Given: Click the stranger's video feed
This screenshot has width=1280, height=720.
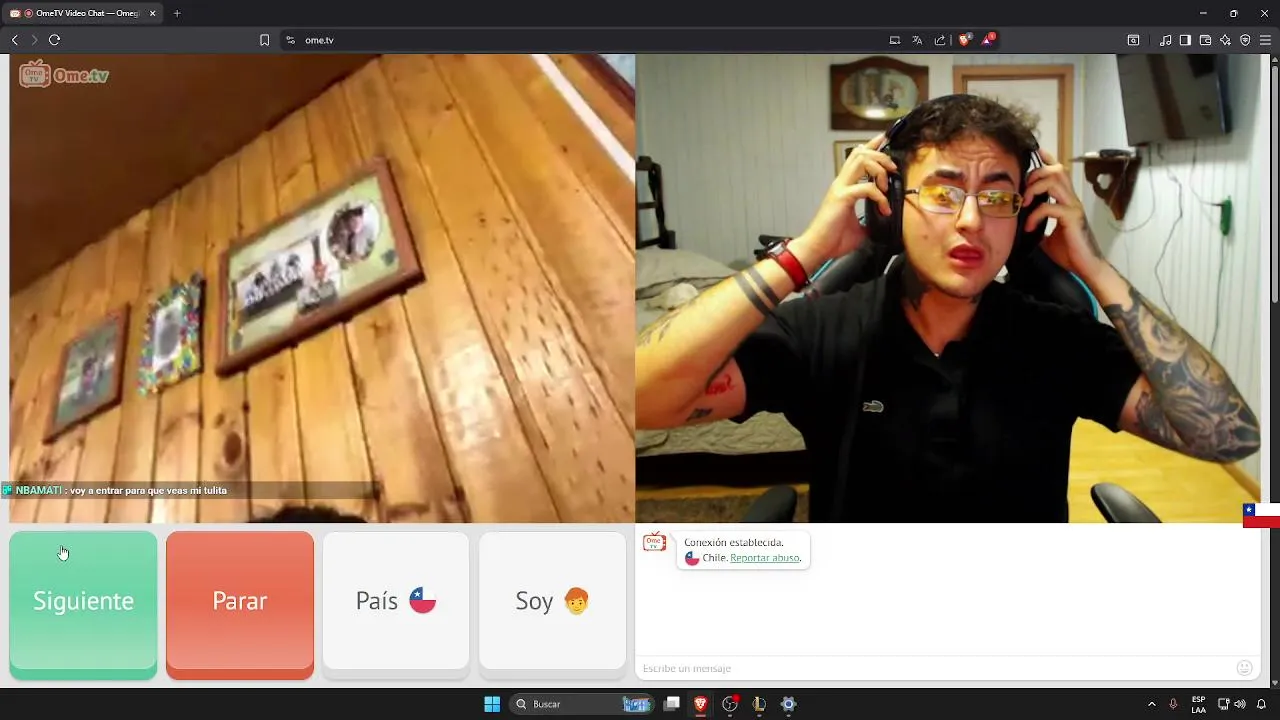Looking at the screenshot, I should (322, 288).
